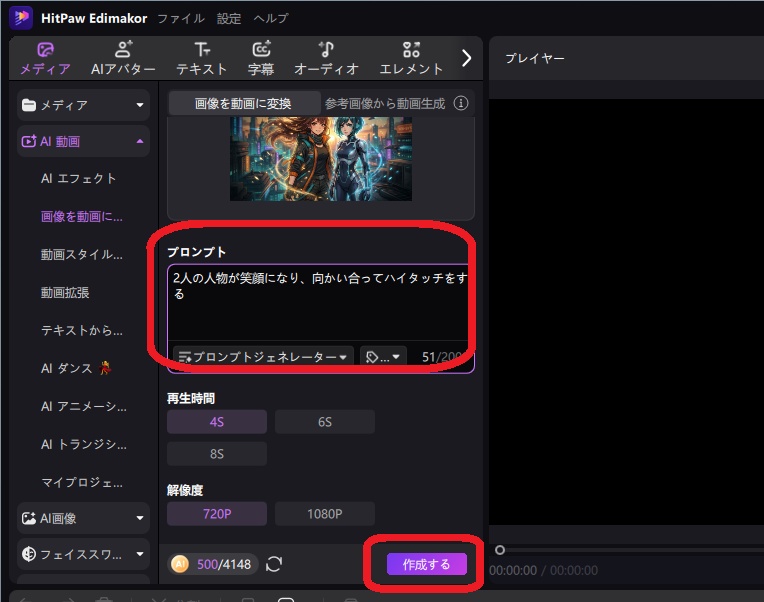Click the player timeline slider handle
Viewport: 764px width, 602px height.
500,550
